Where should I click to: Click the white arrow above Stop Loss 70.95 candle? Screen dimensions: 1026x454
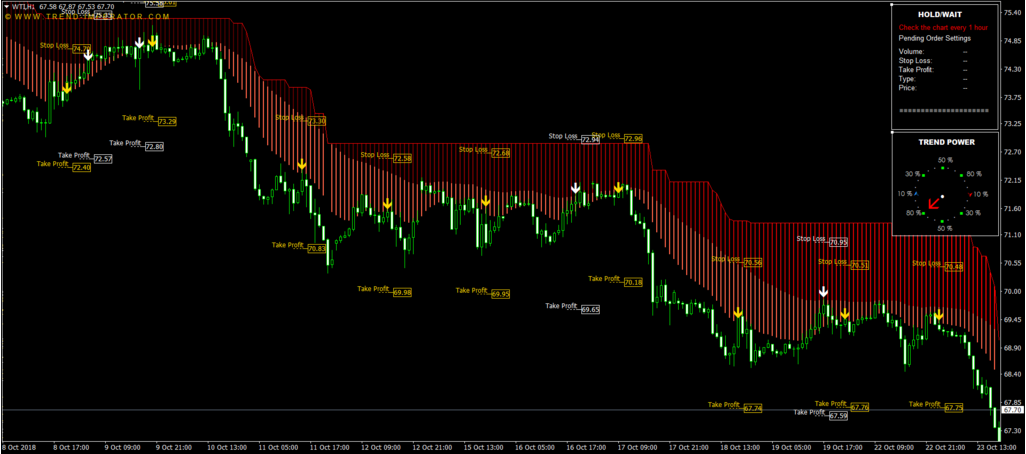(x=823, y=292)
